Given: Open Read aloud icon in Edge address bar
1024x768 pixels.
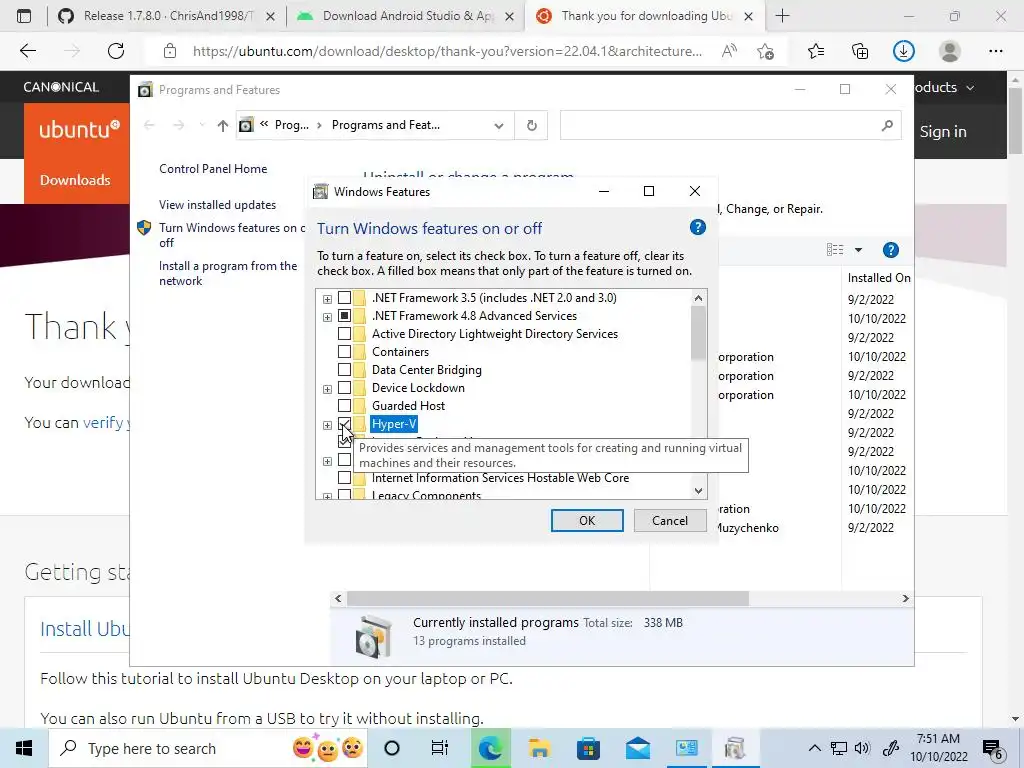Looking at the screenshot, I should pyautogui.click(x=729, y=51).
